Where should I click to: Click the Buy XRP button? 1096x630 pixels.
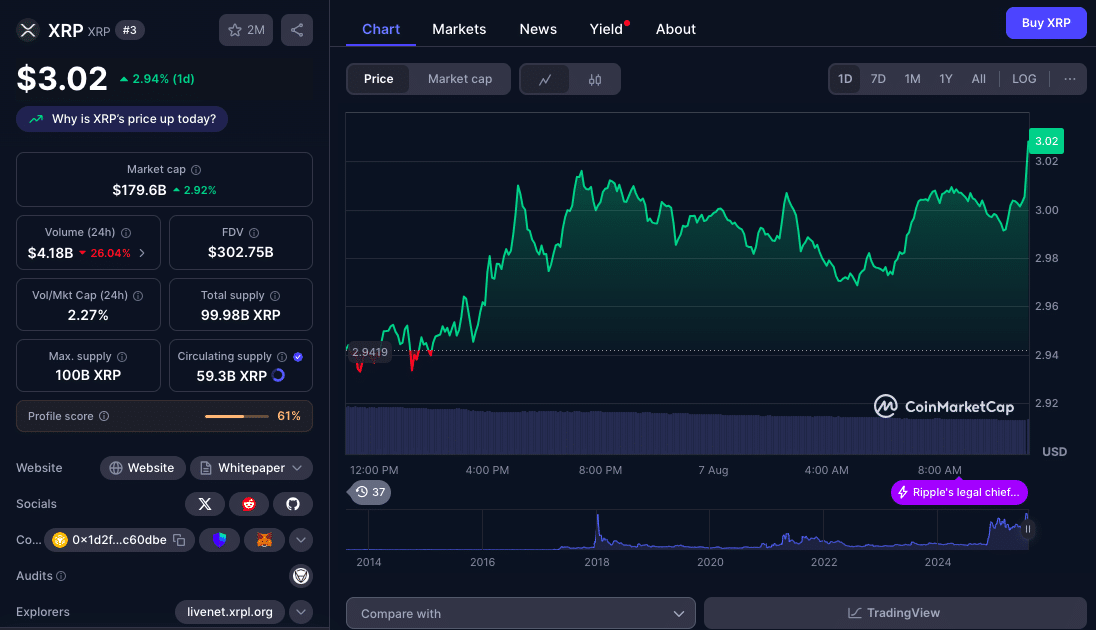coord(1046,23)
